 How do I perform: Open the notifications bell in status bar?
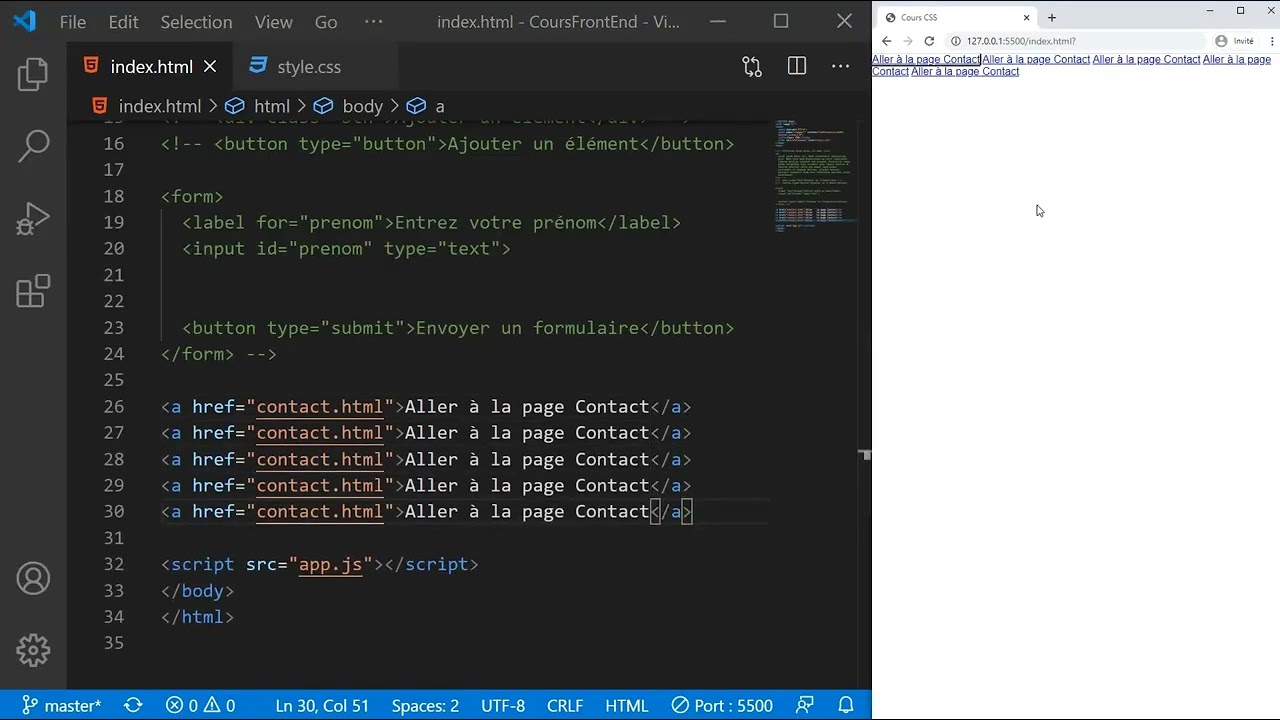pyautogui.click(x=846, y=705)
